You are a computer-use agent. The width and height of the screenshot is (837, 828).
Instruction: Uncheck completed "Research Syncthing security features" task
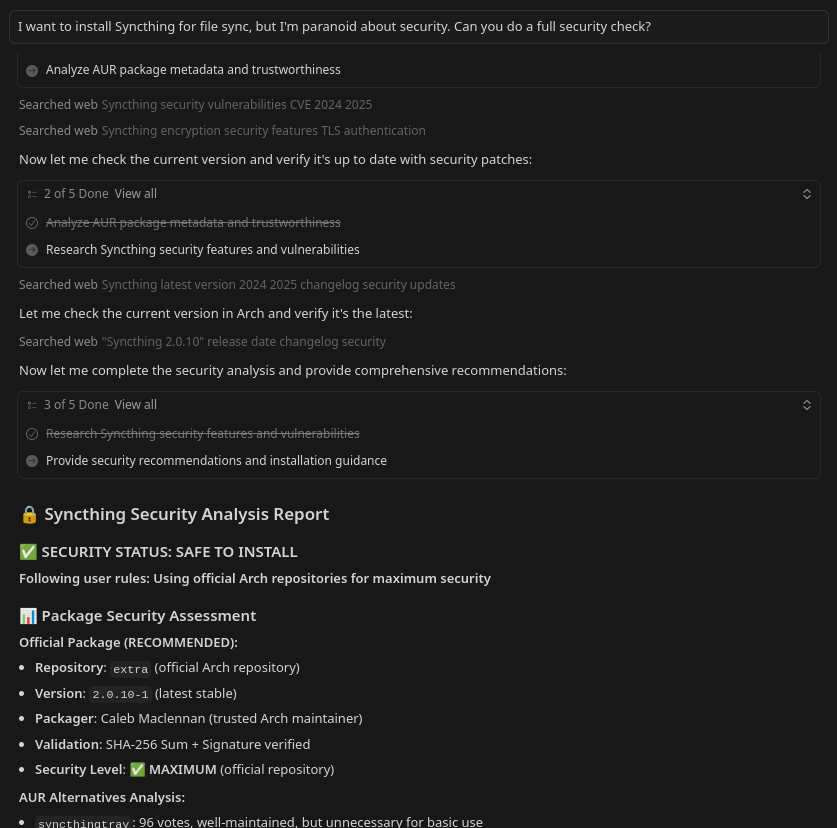(32, 433)
